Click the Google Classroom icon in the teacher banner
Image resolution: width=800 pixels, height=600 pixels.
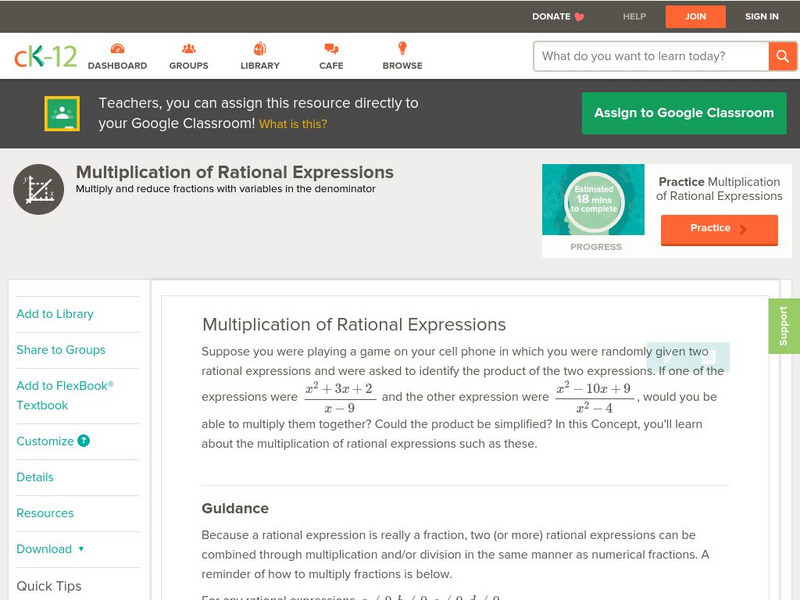[x=63, y=113]
